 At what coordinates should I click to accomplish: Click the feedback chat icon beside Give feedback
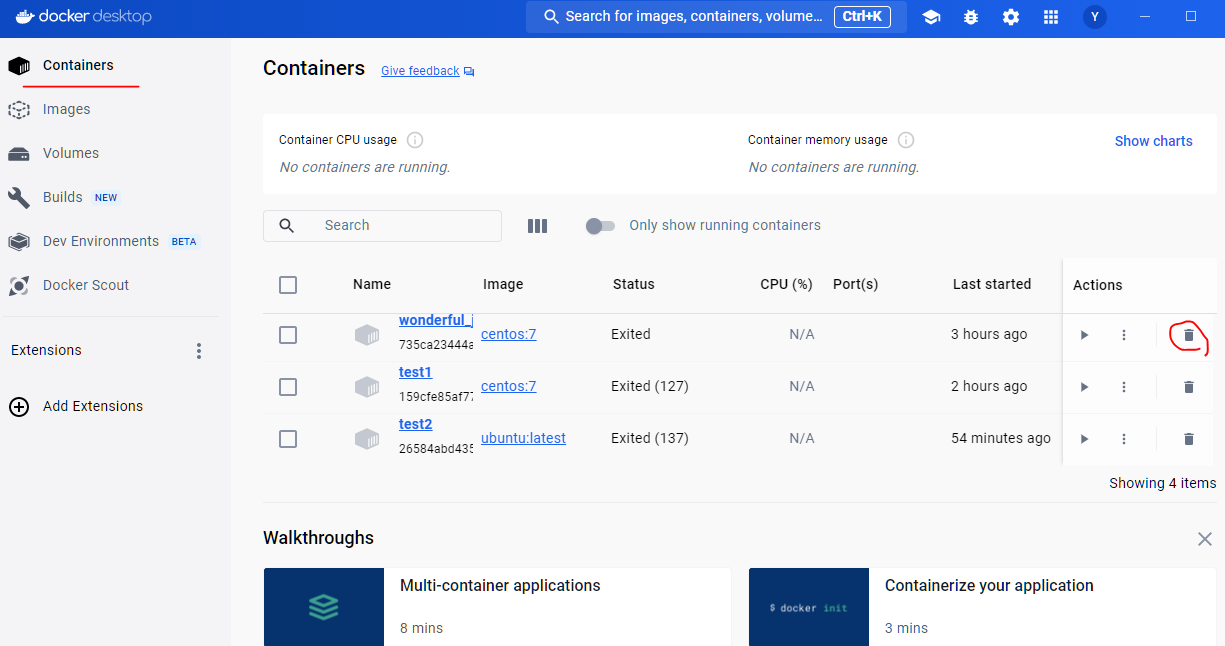coord(469,72)
